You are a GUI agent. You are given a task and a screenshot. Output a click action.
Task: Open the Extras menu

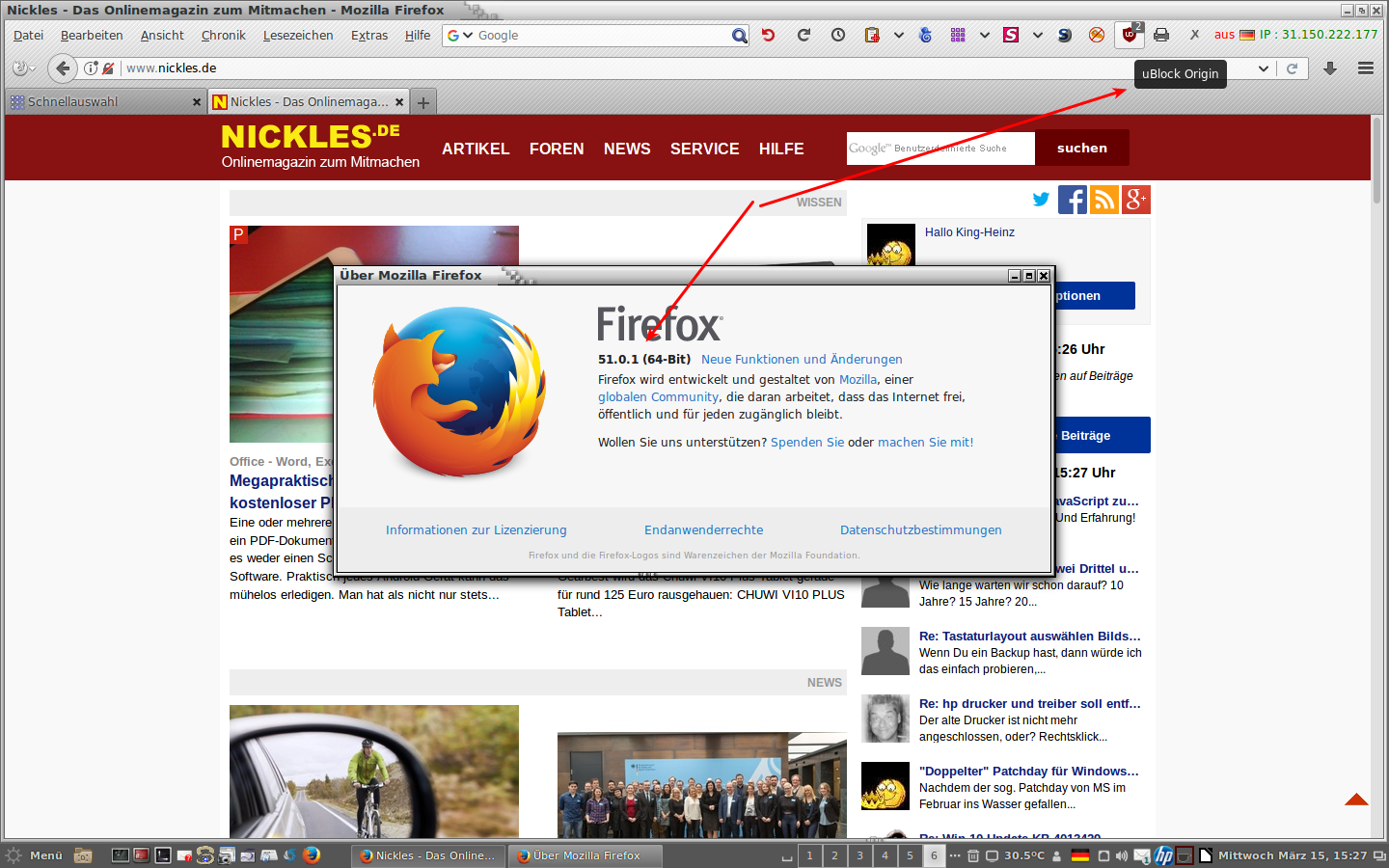[369, 36]
